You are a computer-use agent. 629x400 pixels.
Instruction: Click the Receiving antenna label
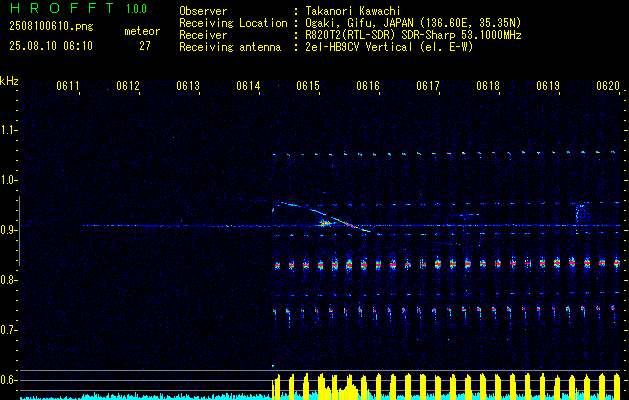[230, 47]
